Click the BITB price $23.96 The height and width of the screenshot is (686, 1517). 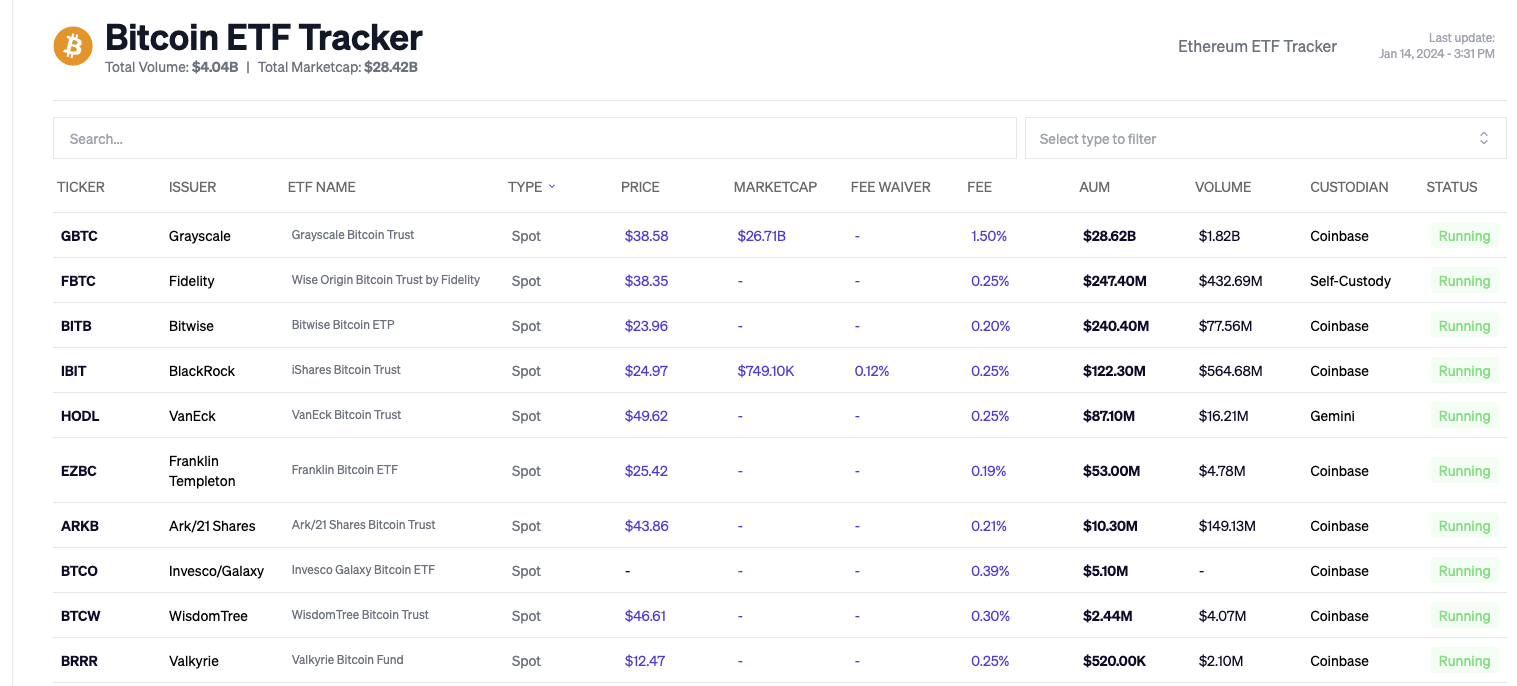646,326
